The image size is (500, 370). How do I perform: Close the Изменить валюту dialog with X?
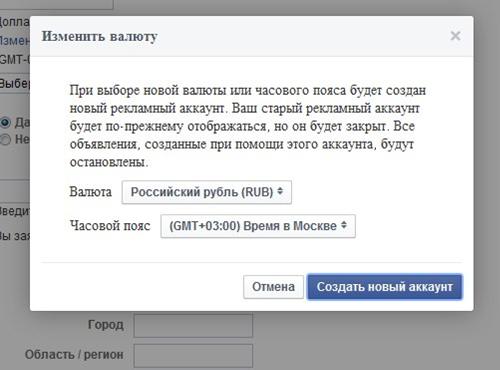[455, 36]
